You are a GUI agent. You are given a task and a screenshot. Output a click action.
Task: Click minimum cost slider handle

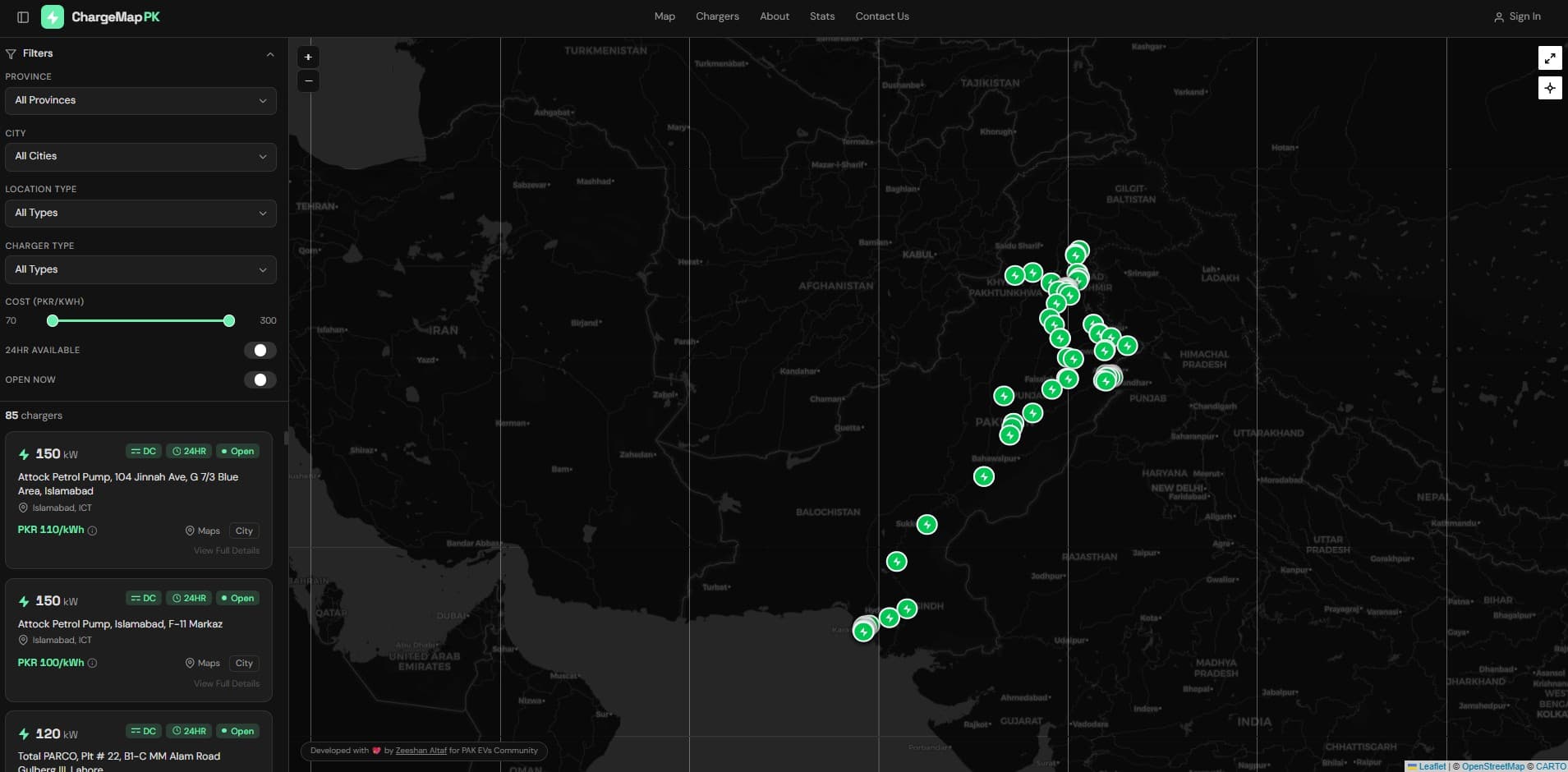(x=53, y=320)
